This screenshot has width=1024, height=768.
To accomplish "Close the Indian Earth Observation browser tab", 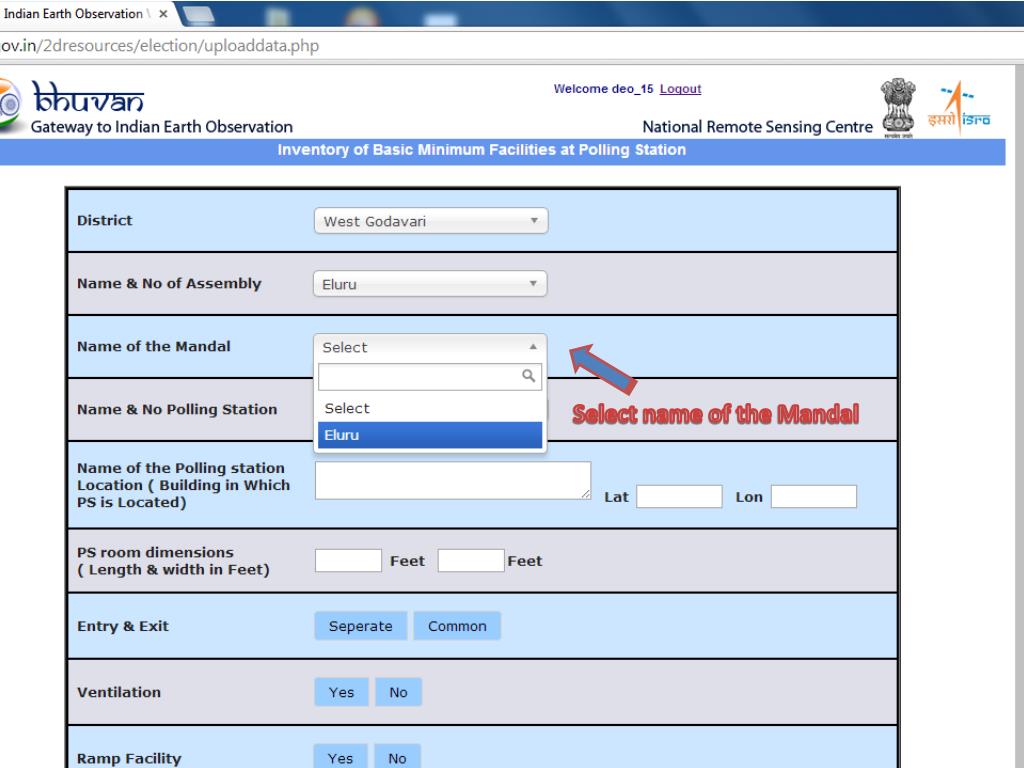I will pyautogui.click(x=163, y=14).
